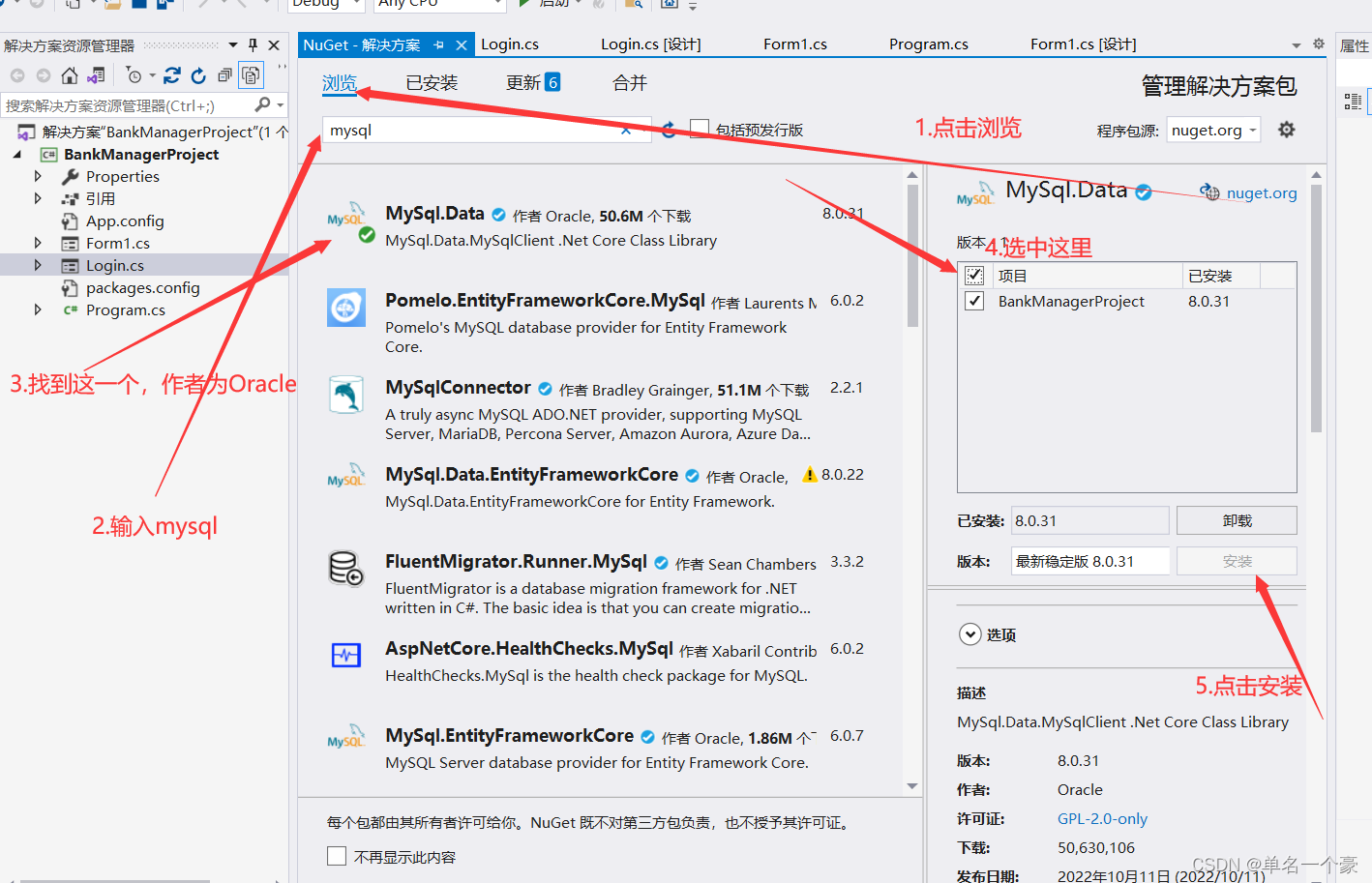Click the refresh icon in Solution Explorer toolbar
This screenshot has width=1372, height=883.
pos(198,75)
